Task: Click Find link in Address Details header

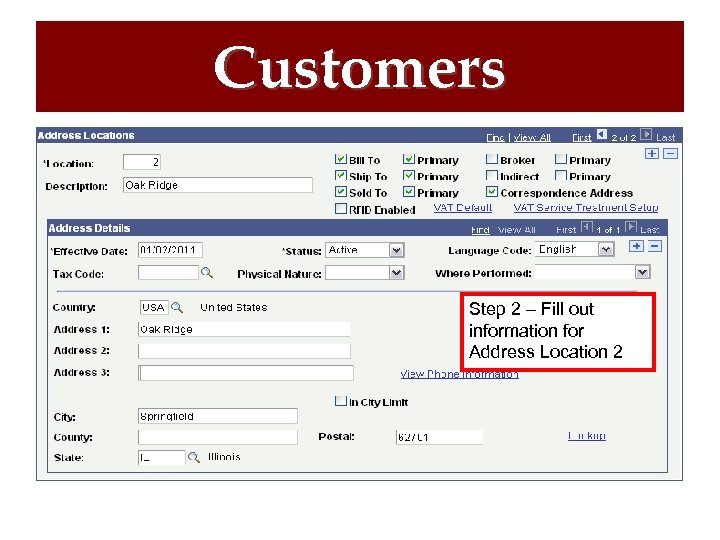Action: click(x=480, y=230)
